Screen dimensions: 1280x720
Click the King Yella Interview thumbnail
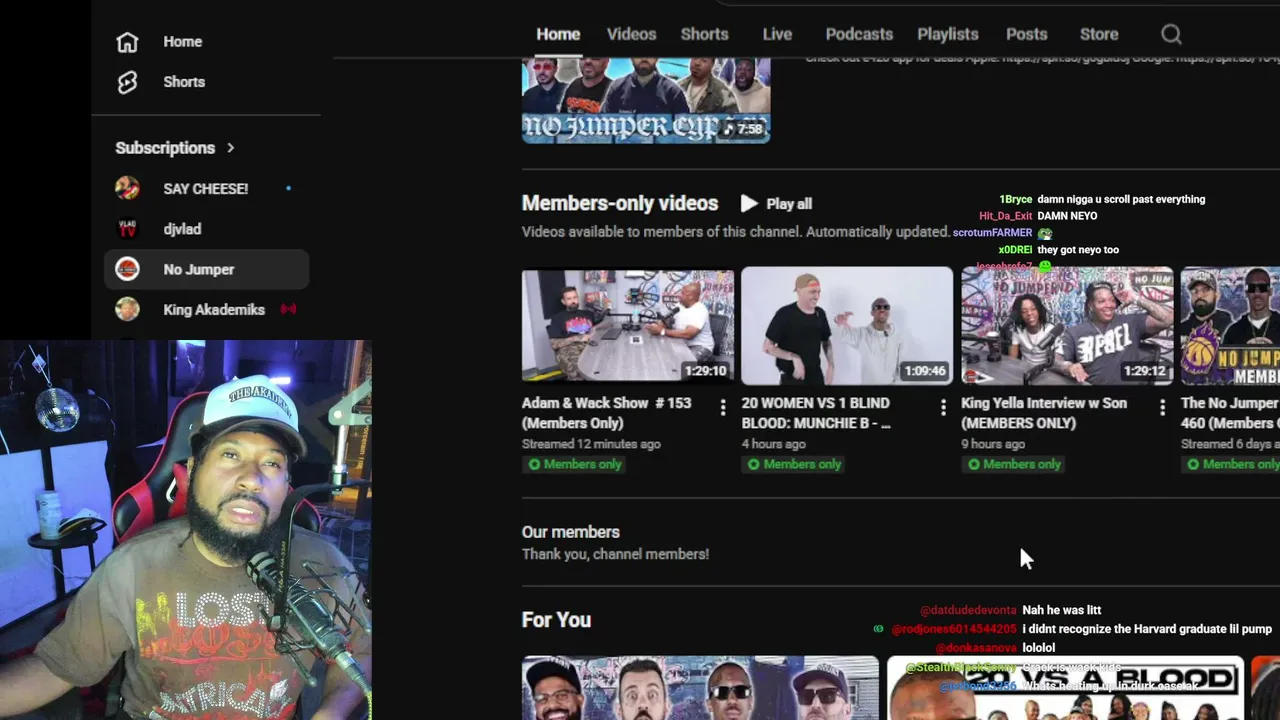pyautogui.click(x=1067, y=326)
